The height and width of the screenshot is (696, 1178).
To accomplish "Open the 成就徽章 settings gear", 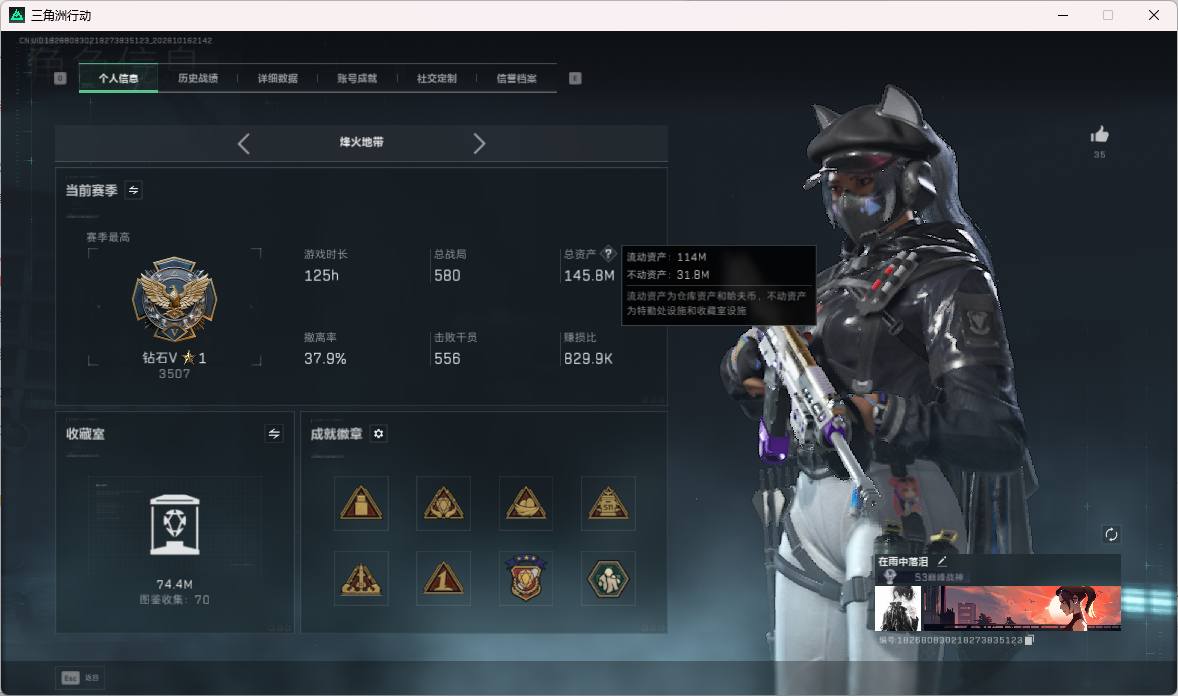I will 379,434.
